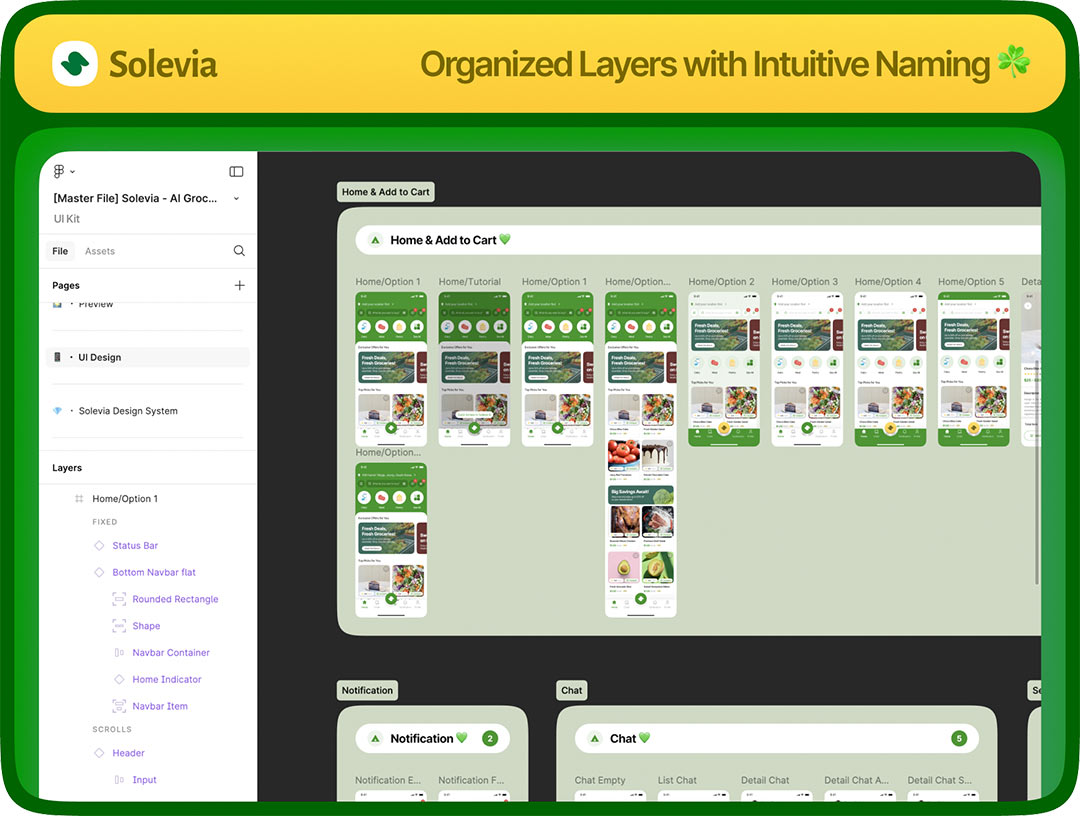Select the Home/Option 1 frame icon in Layers
The width and height of the screenshot is (1080, 816).
tap(79, 499)
